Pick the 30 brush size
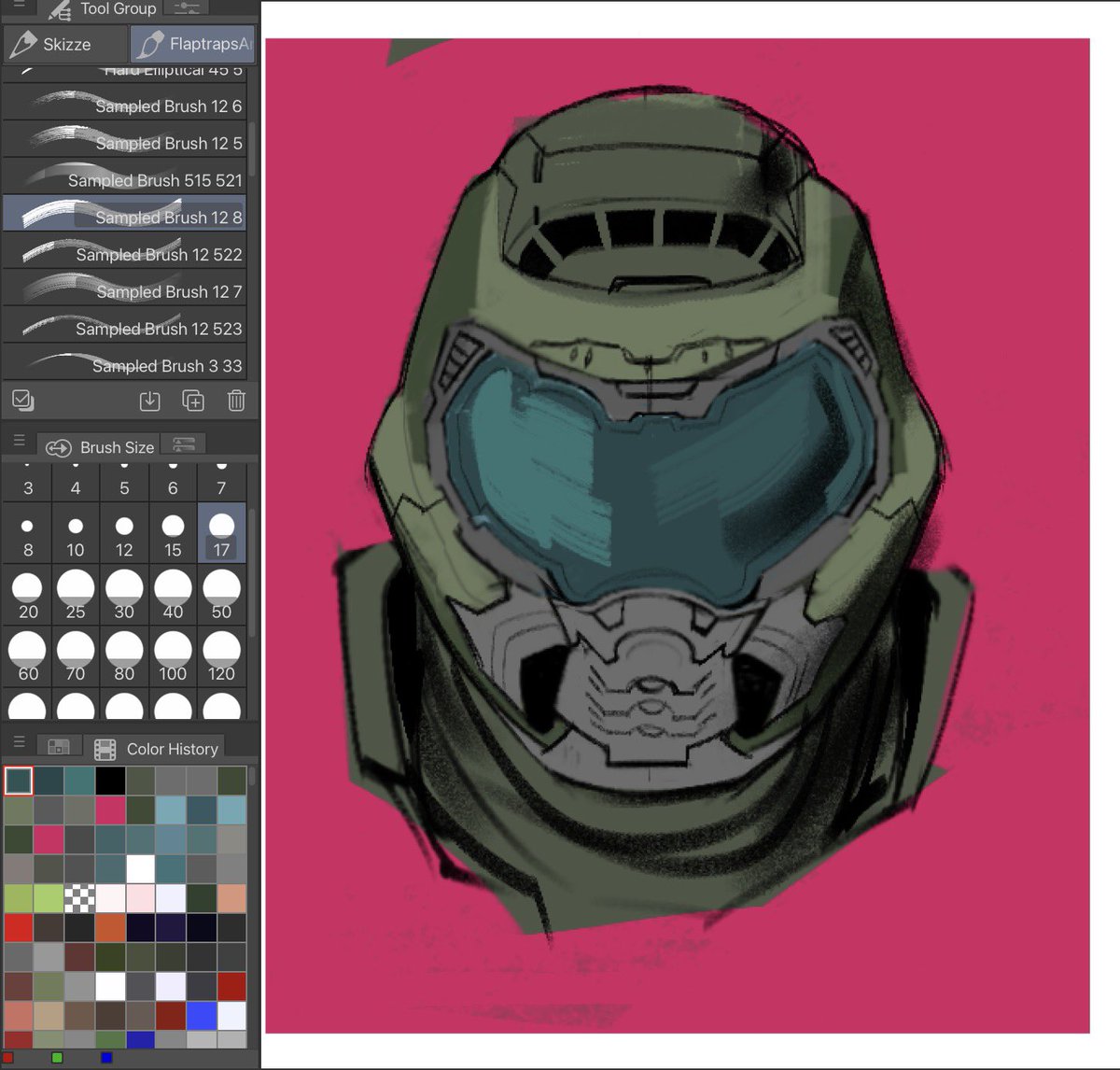Image resolution: width=1120 pixels, height=1070 pixels. pyautogui.click(x=124, y=596)
